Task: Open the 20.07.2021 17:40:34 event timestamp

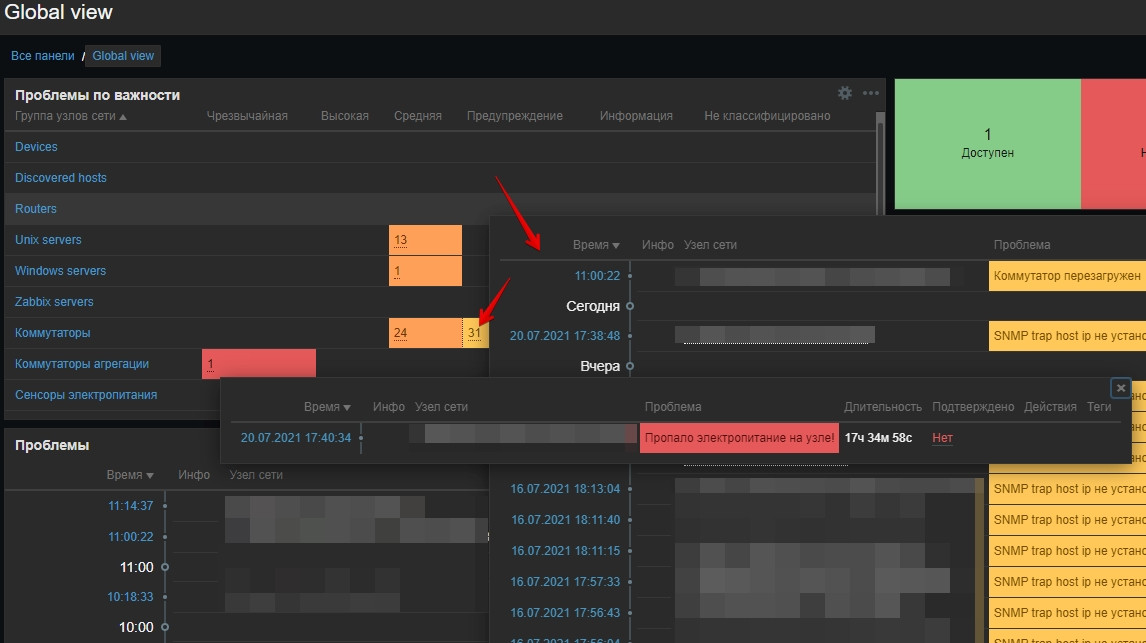Action: (296, 438)
